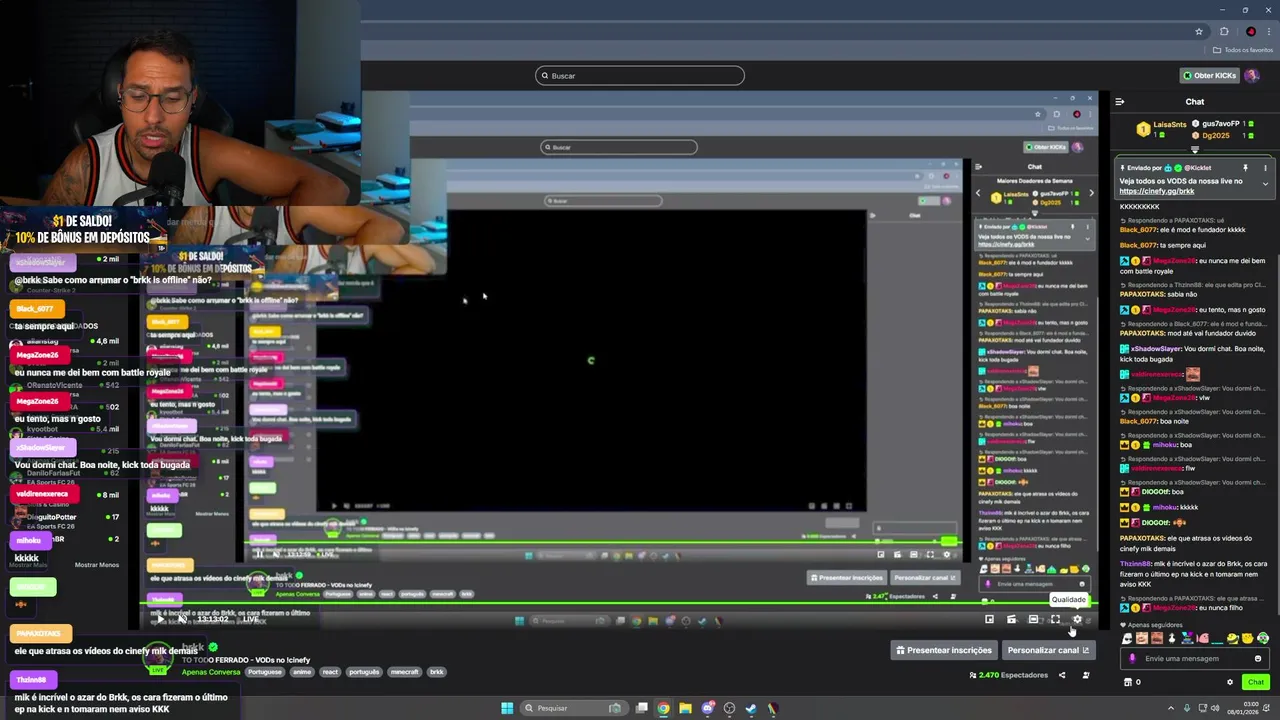Open the browser extensions puzzle icon

(1224, 31)
